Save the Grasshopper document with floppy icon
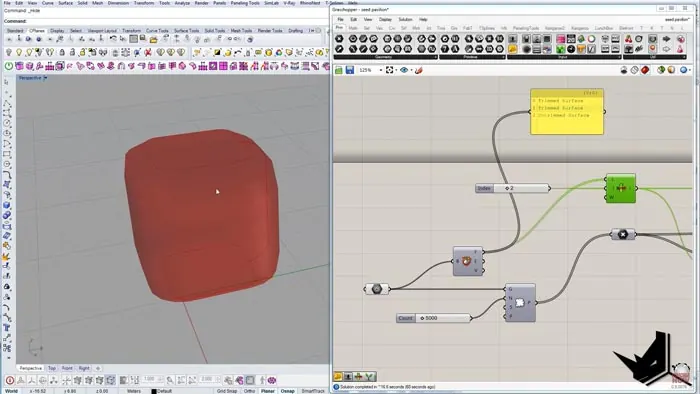 [350, 70]
